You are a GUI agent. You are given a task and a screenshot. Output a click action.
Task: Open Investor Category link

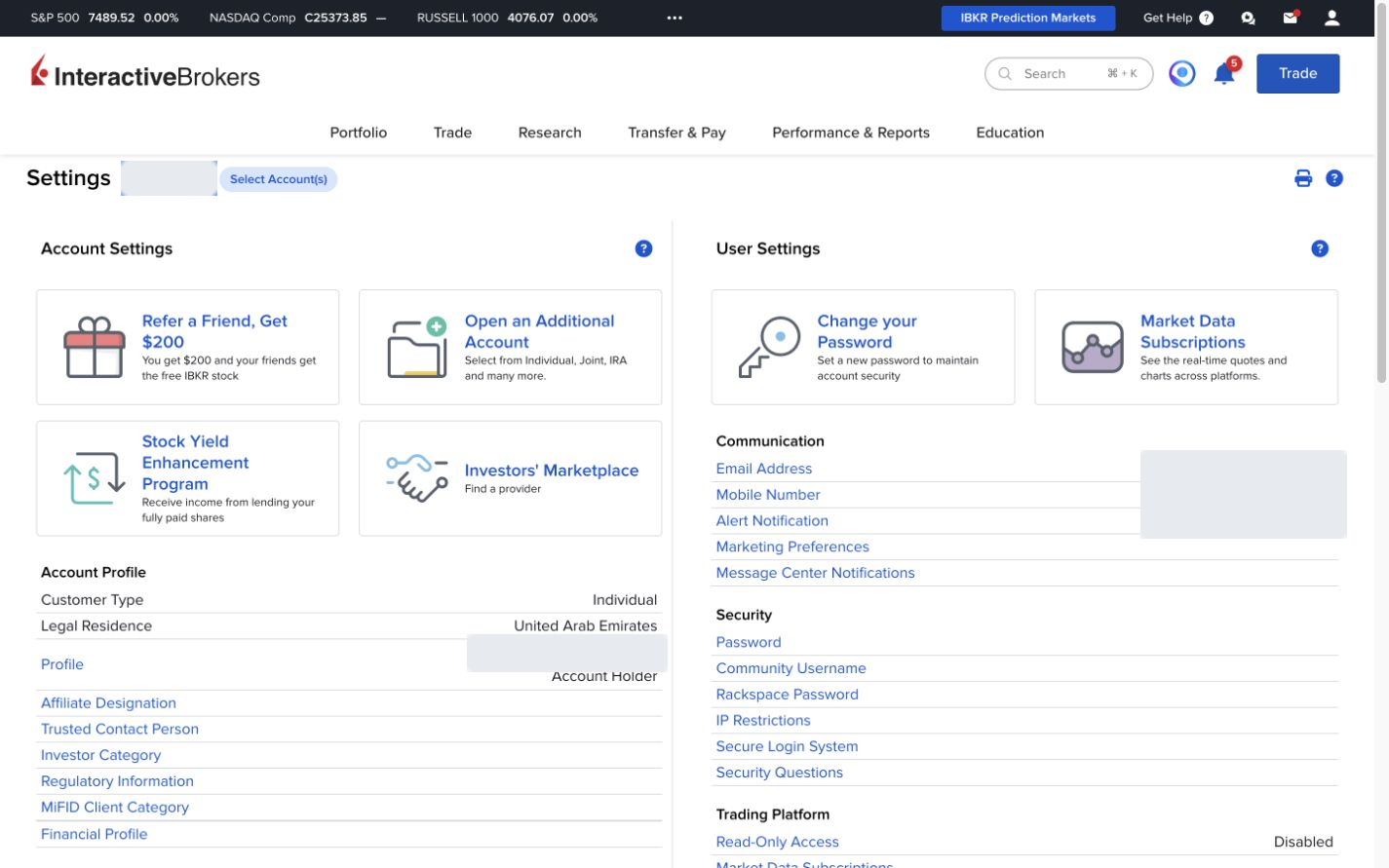point(100,755)
